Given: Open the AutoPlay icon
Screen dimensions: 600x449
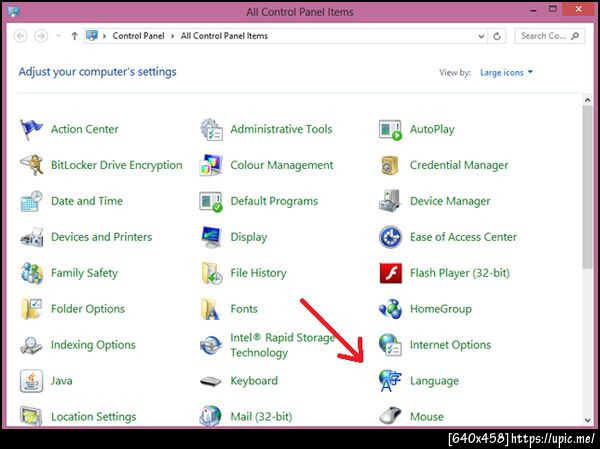Looking at the screenshot, I should point(390,130).
